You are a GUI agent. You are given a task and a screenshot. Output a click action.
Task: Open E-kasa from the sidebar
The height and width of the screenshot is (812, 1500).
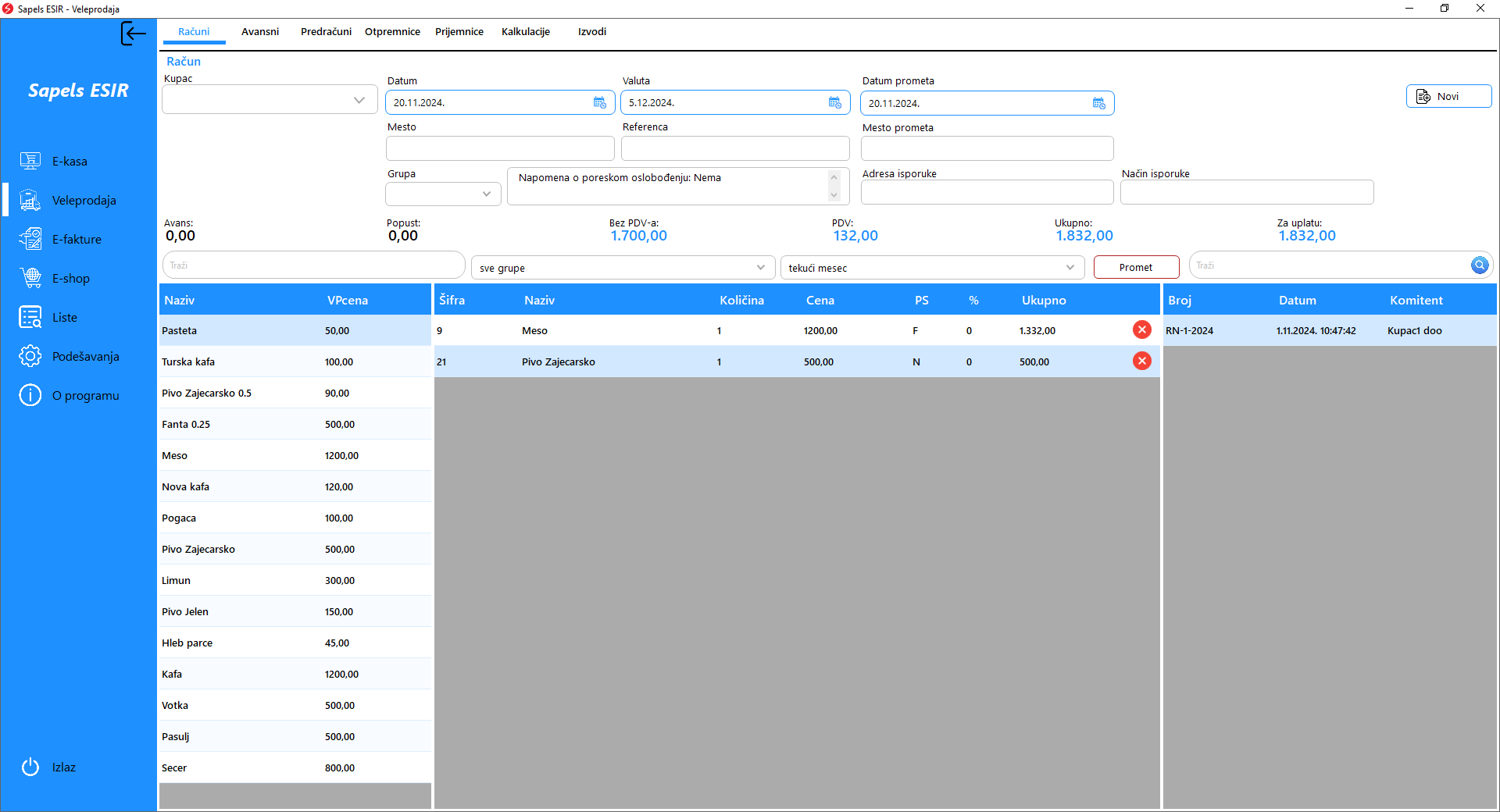click(x=70, y=162)
